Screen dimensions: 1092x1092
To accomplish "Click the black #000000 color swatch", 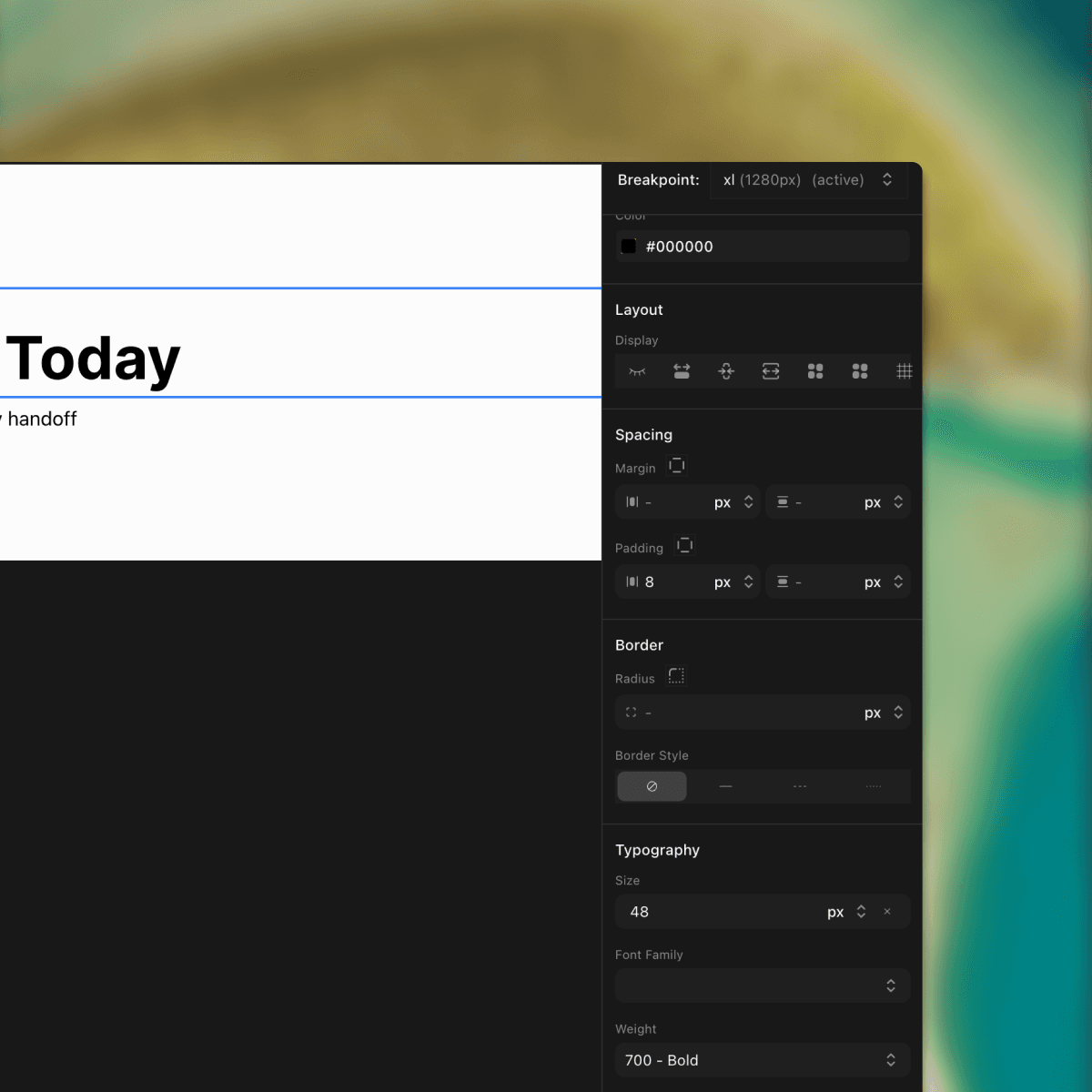I will [629, 247].
